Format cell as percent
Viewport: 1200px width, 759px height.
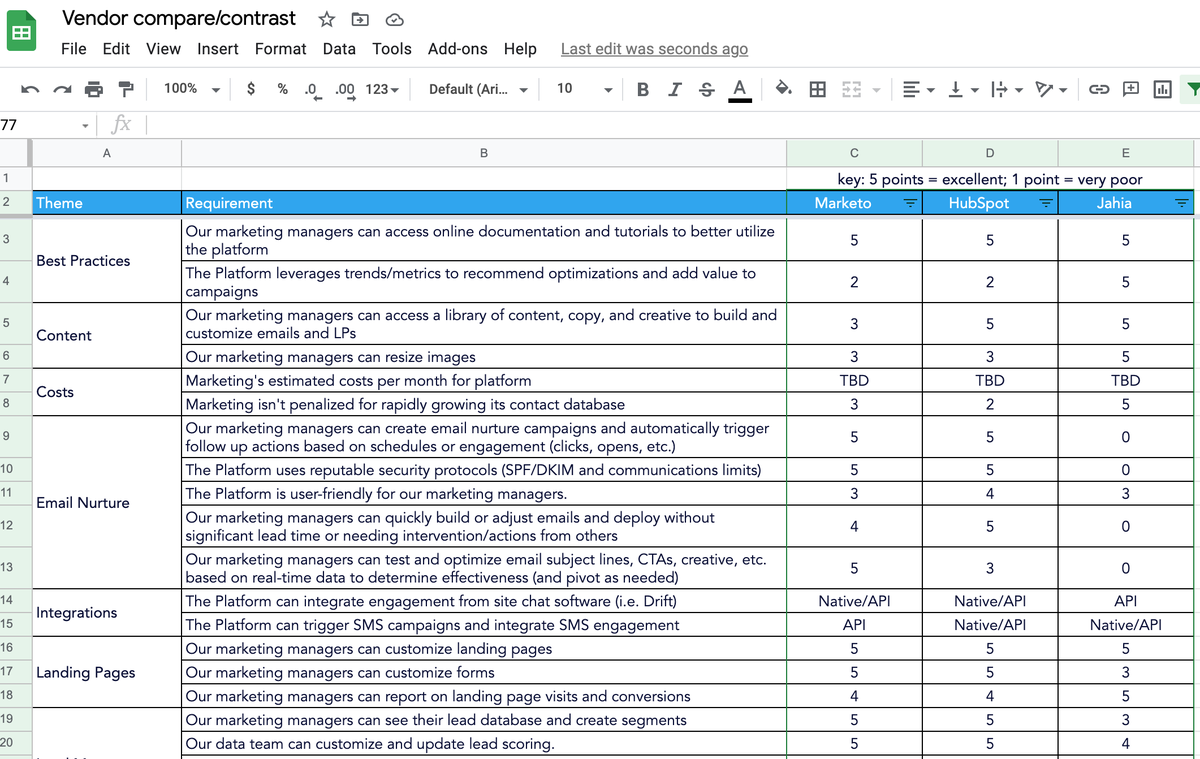click(x=283, y=88)
